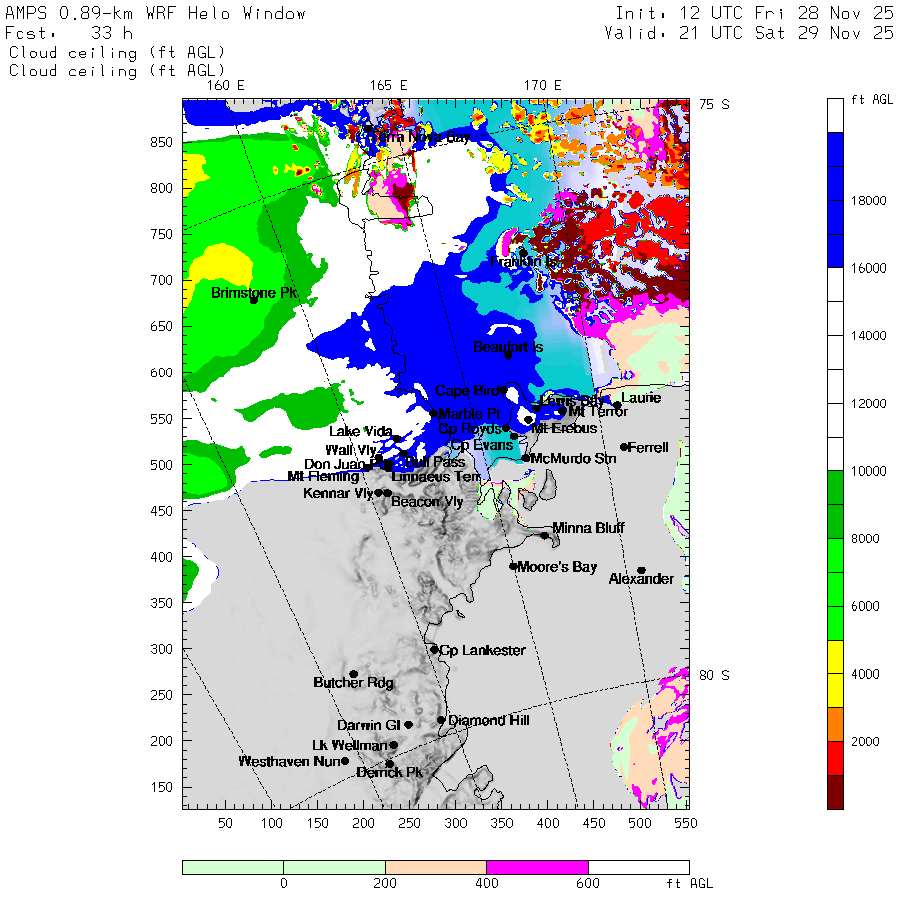Image resolution: width=900 pixels, height=900 pixels.
Task: Select the 'Lake Vida' label
Action: 360,431
